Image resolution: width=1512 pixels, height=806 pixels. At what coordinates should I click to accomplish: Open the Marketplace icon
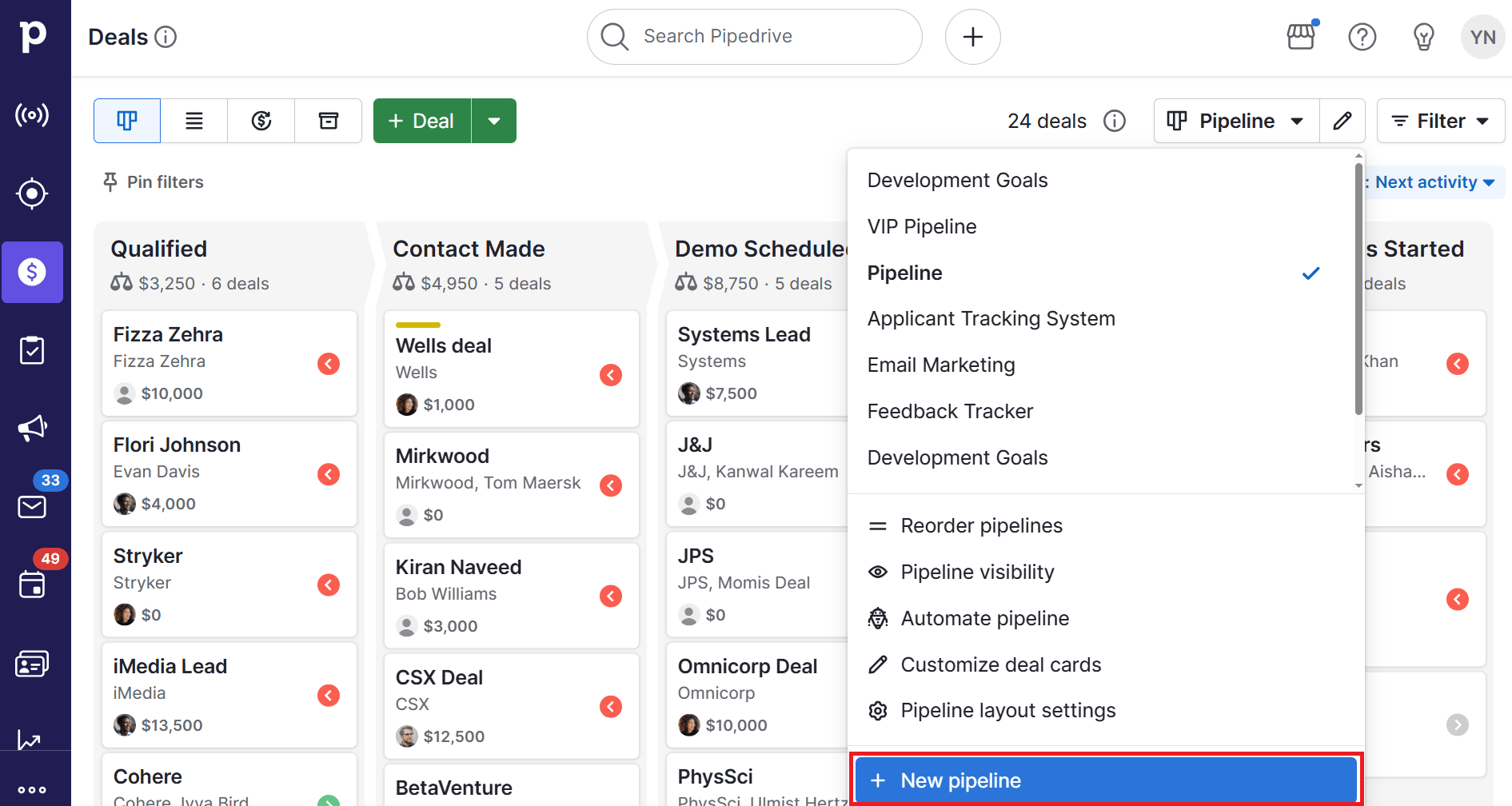1301,36
